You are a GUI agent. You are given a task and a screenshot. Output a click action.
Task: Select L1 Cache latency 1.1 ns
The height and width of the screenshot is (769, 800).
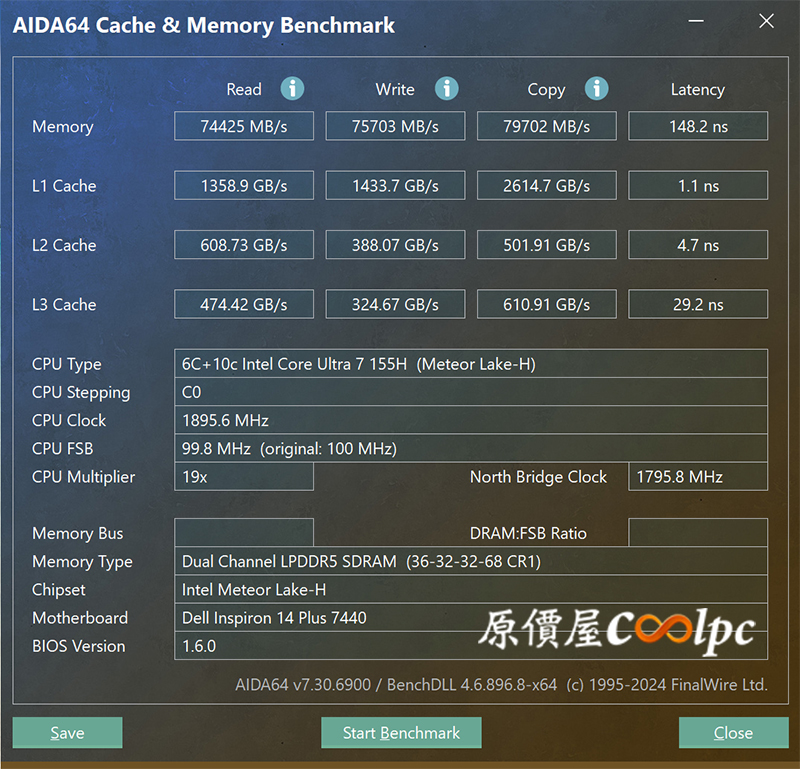pyautogui.click(x=698, y=185)
